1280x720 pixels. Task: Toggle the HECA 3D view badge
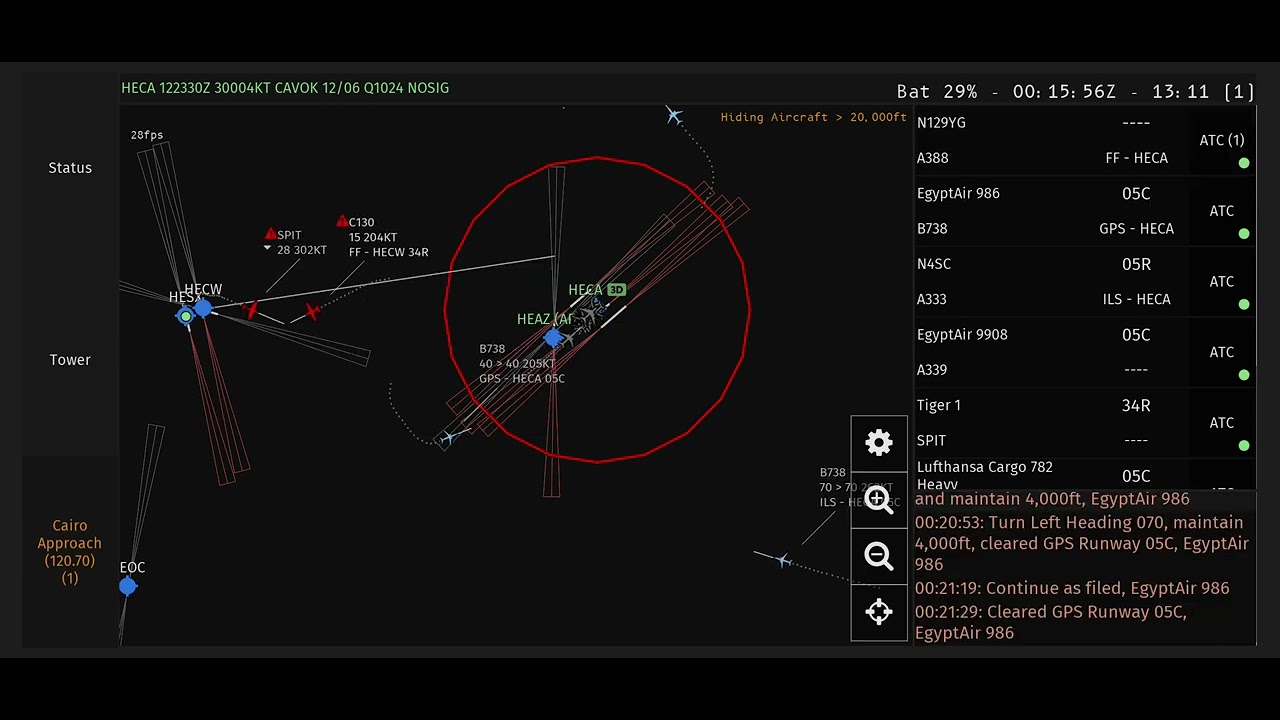click(616, 290)
